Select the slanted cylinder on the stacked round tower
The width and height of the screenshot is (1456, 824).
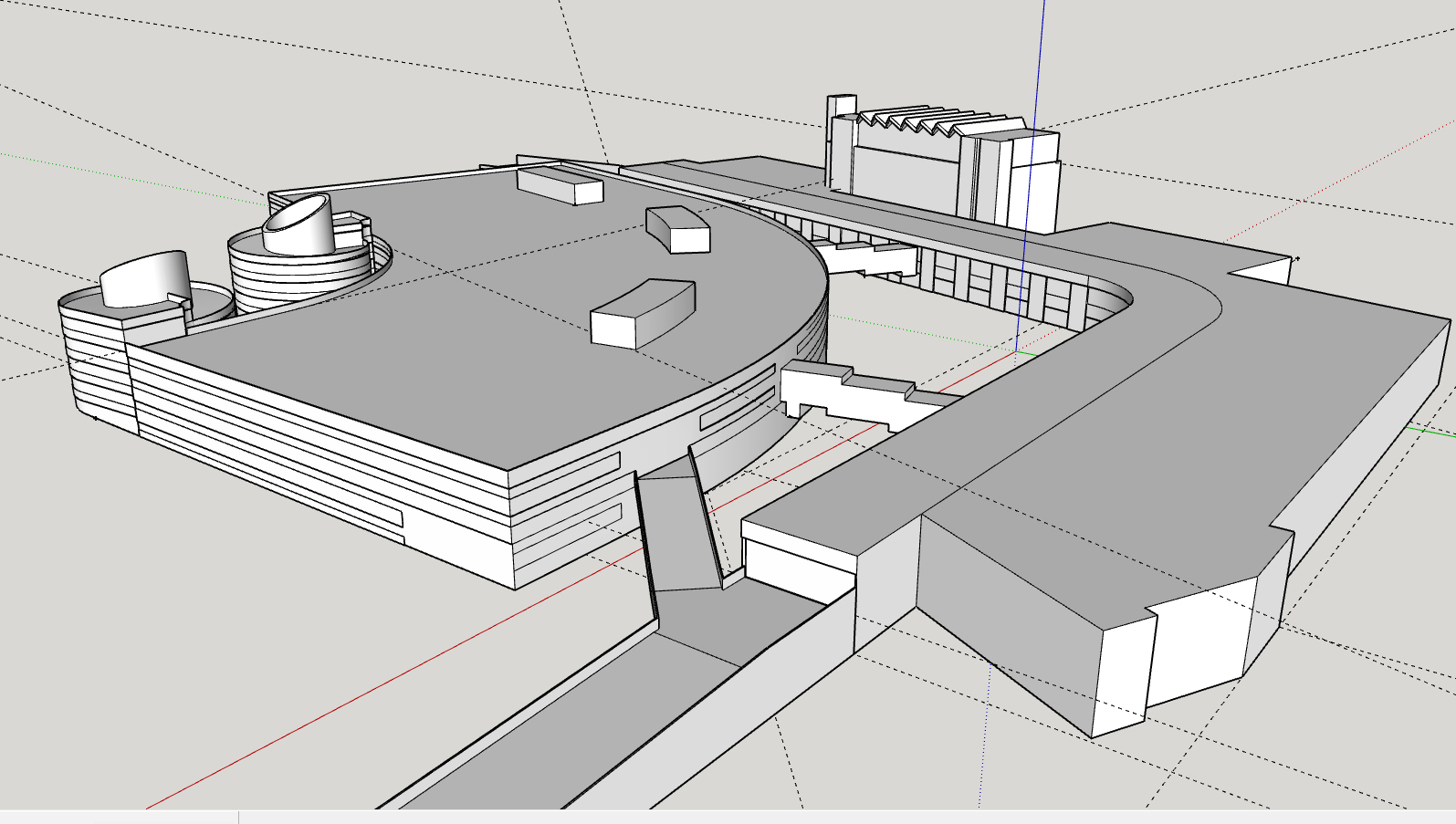(299, 224)
